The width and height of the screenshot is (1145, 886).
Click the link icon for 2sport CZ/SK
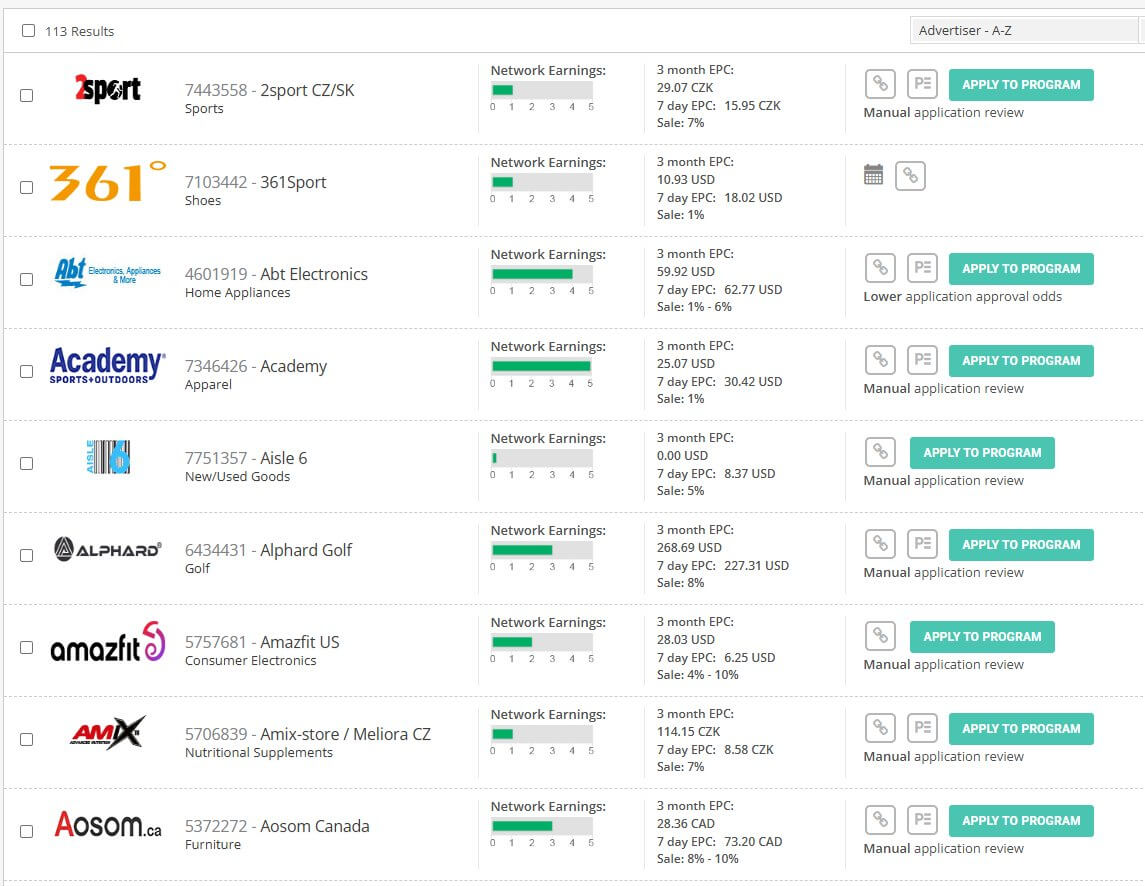point(880,84)
